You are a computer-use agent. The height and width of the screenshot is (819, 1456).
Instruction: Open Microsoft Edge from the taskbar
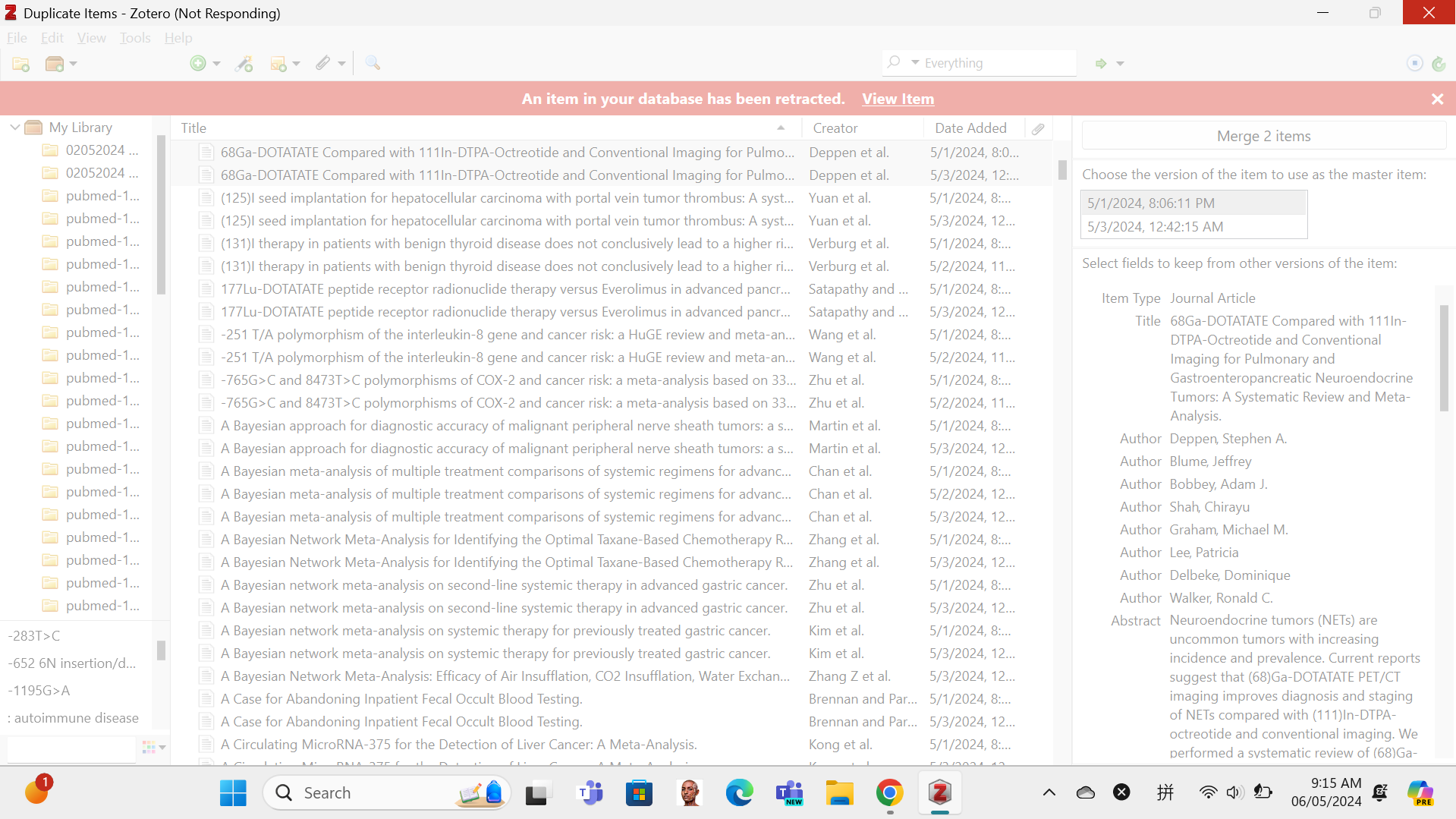(x=739, y=793)
